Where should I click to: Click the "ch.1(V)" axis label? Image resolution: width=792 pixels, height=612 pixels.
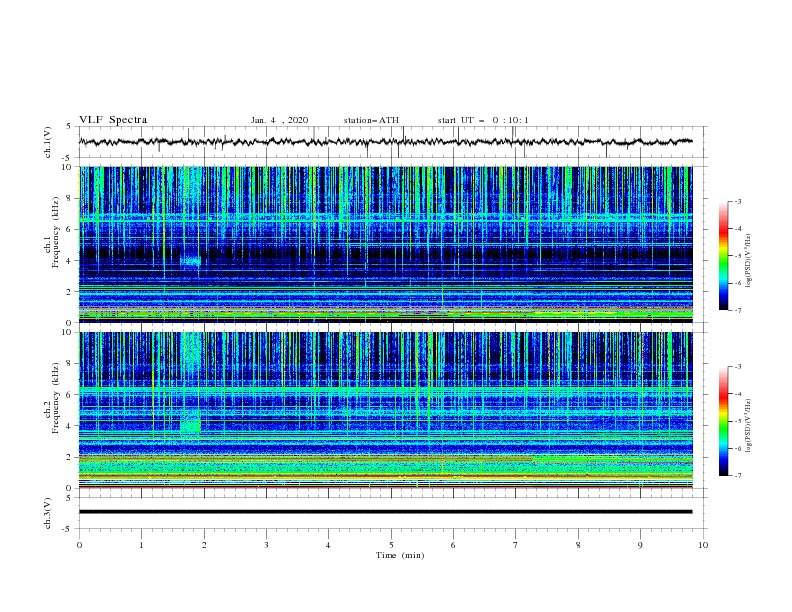(48, 142)
